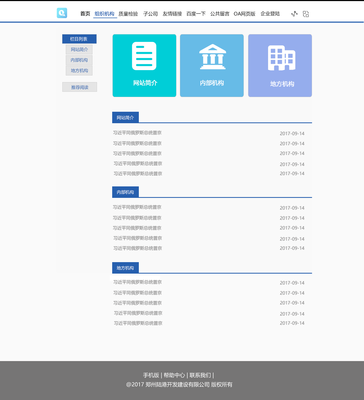Viewport: 364px width, 400px height.
Task: Open the 联系我们 footer link
Action: click(x=200, y=375)
